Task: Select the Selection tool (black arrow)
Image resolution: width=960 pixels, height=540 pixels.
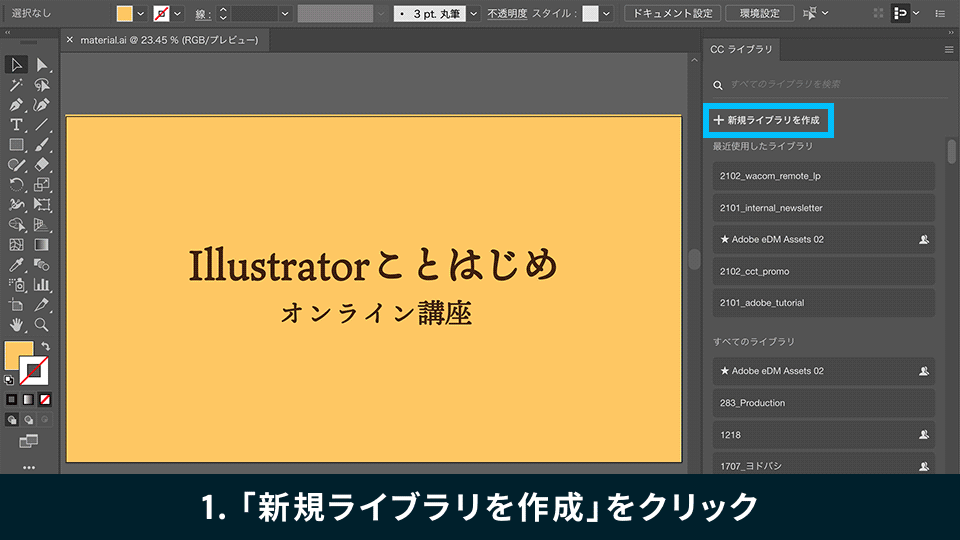Action: [x=16, y=64]
